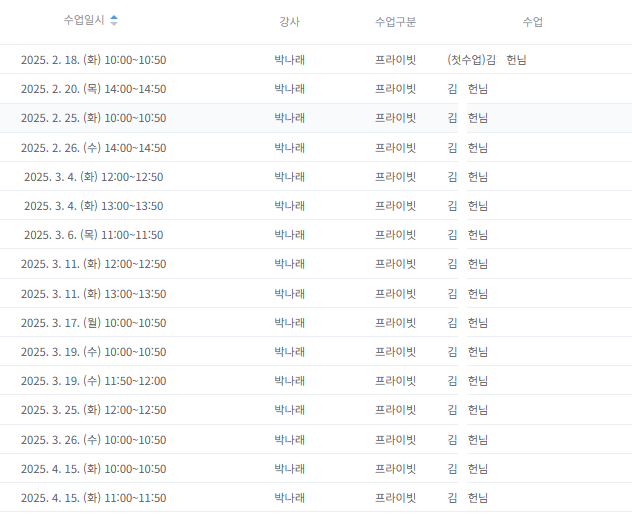Click 박나래 in the 3. 19. 10:00~10:50 row
Image resolution: width=632 pixels, height=515 pixels.
click(x=289, y=352)
